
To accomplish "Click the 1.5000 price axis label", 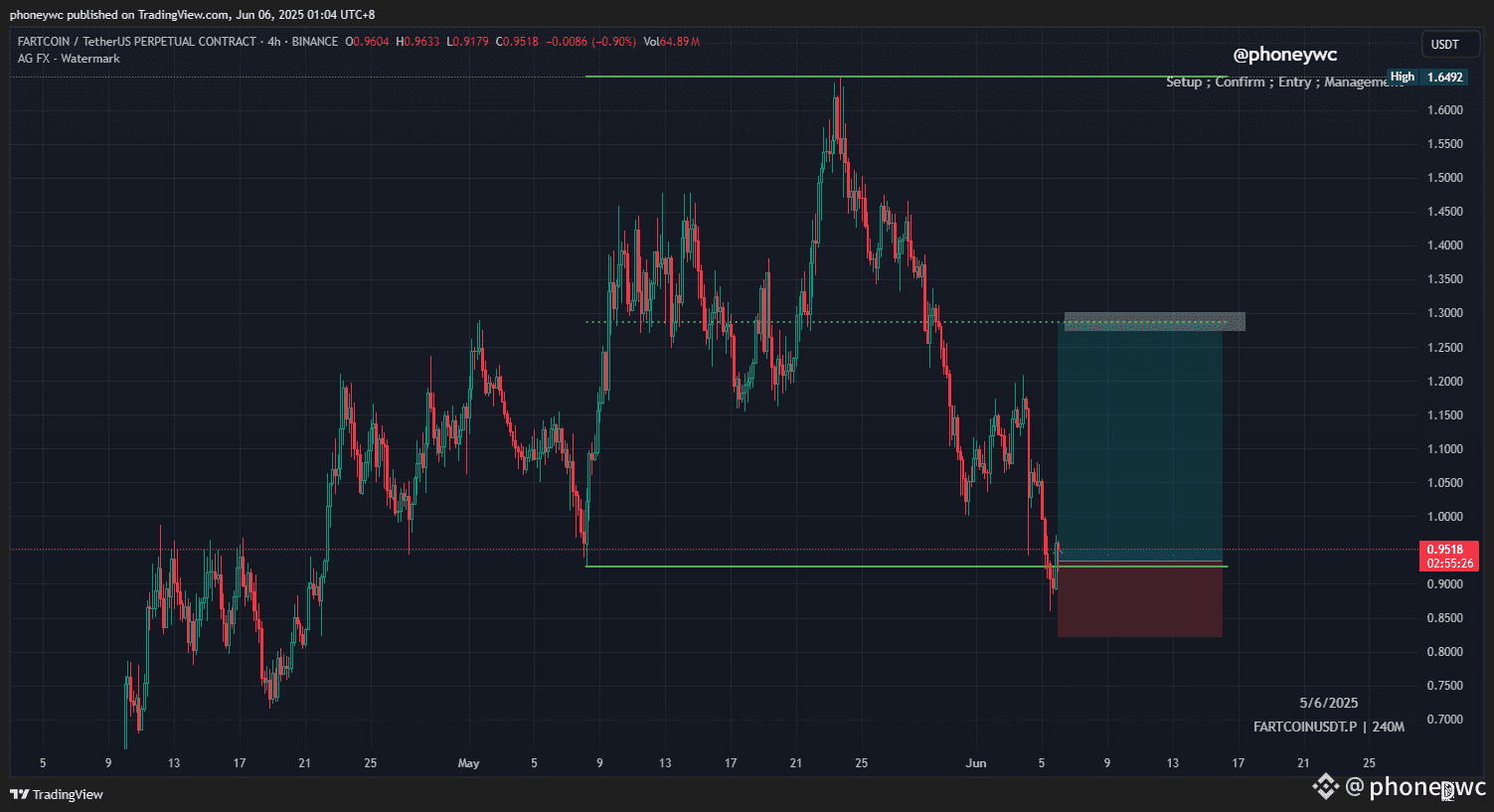I will tap(1445, 178).
